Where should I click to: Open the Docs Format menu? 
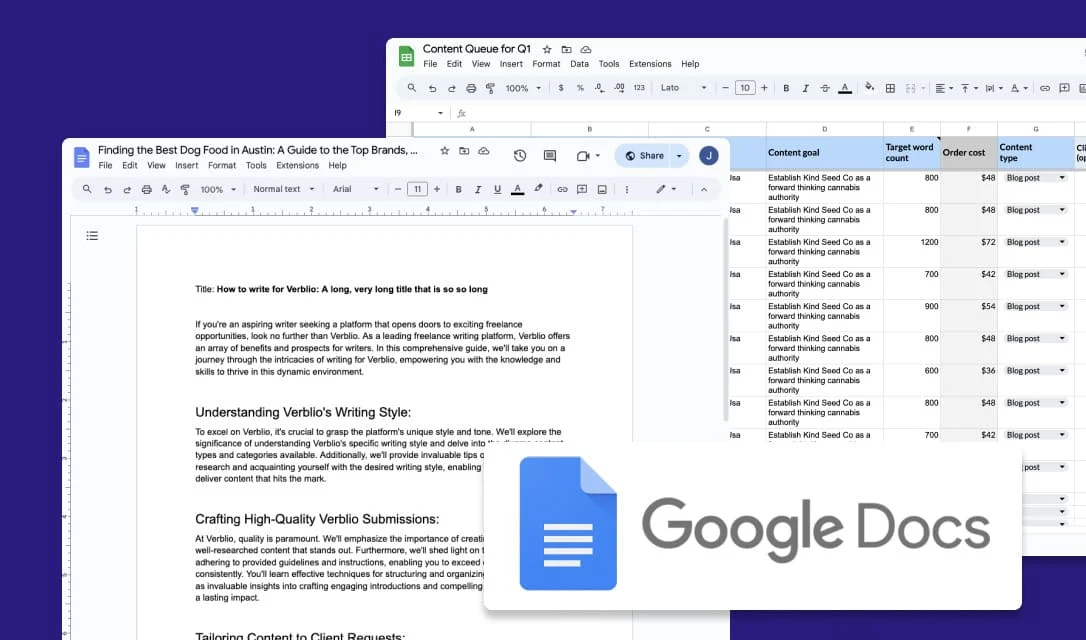(222, 166)
